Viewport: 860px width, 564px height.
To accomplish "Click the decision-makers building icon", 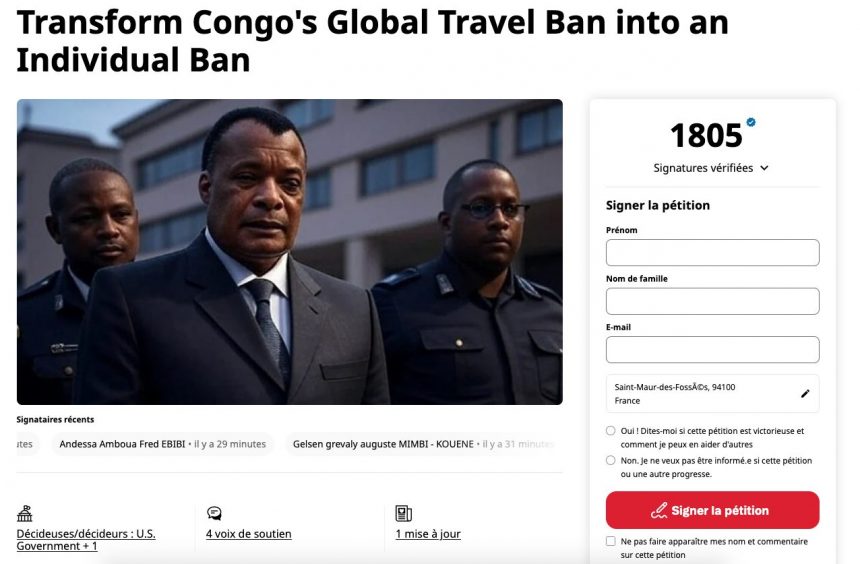I will pyautogui.click(x=25, y=514).
